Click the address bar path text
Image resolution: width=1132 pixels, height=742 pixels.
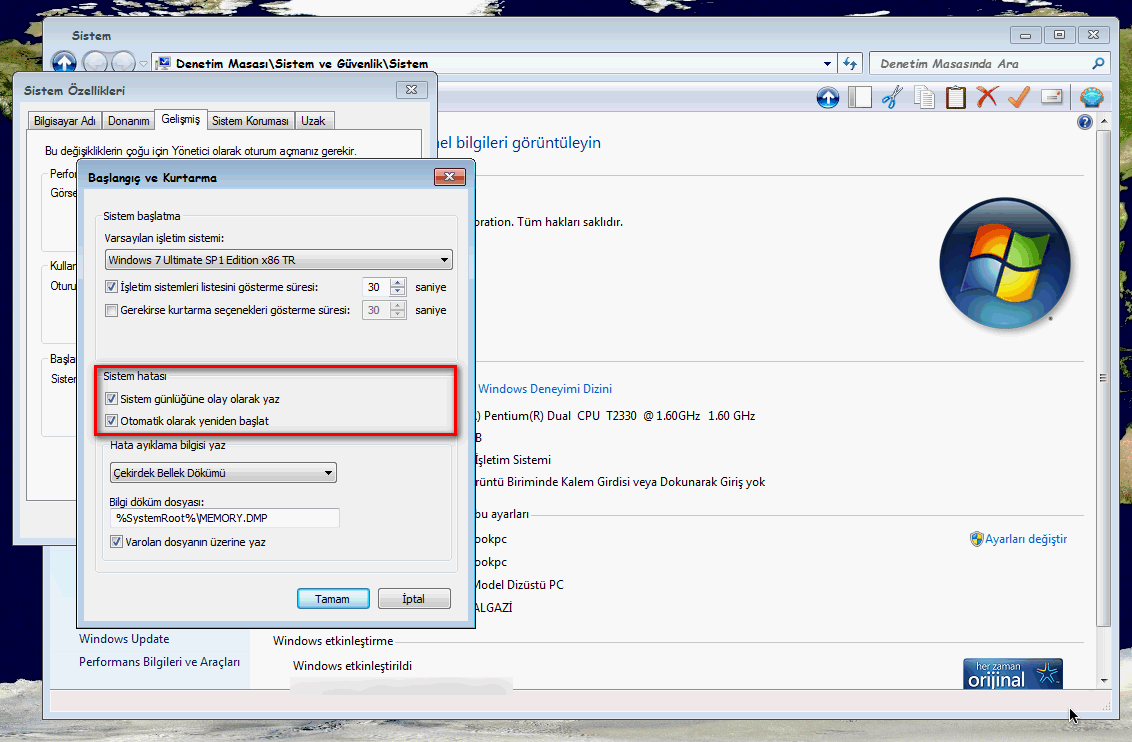pyautogui.click(x=302, y=64)
